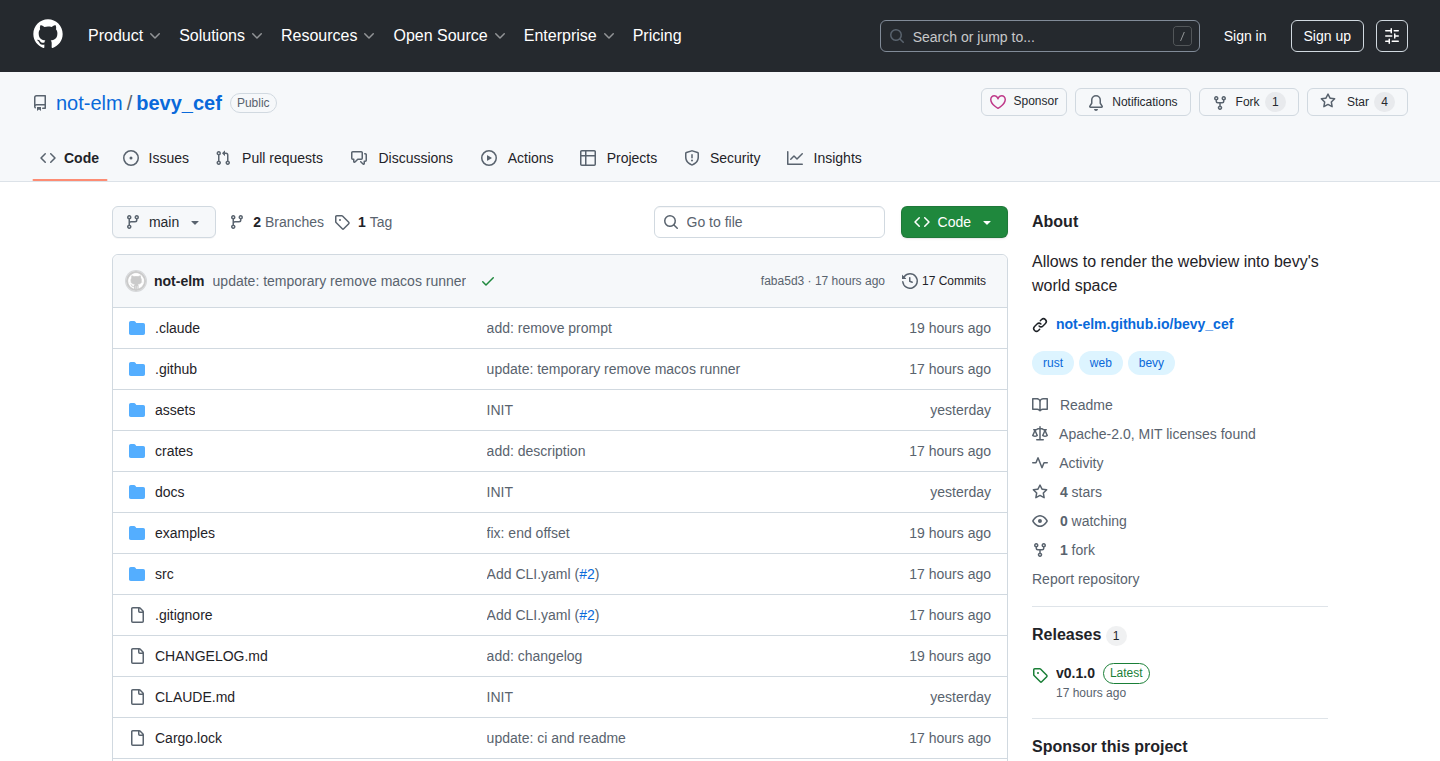Image resolution: width=1440 pixels, height=761 pixels.
Task: Open accessibility settings icon beside Sign up
Action: coord(1392,36)
